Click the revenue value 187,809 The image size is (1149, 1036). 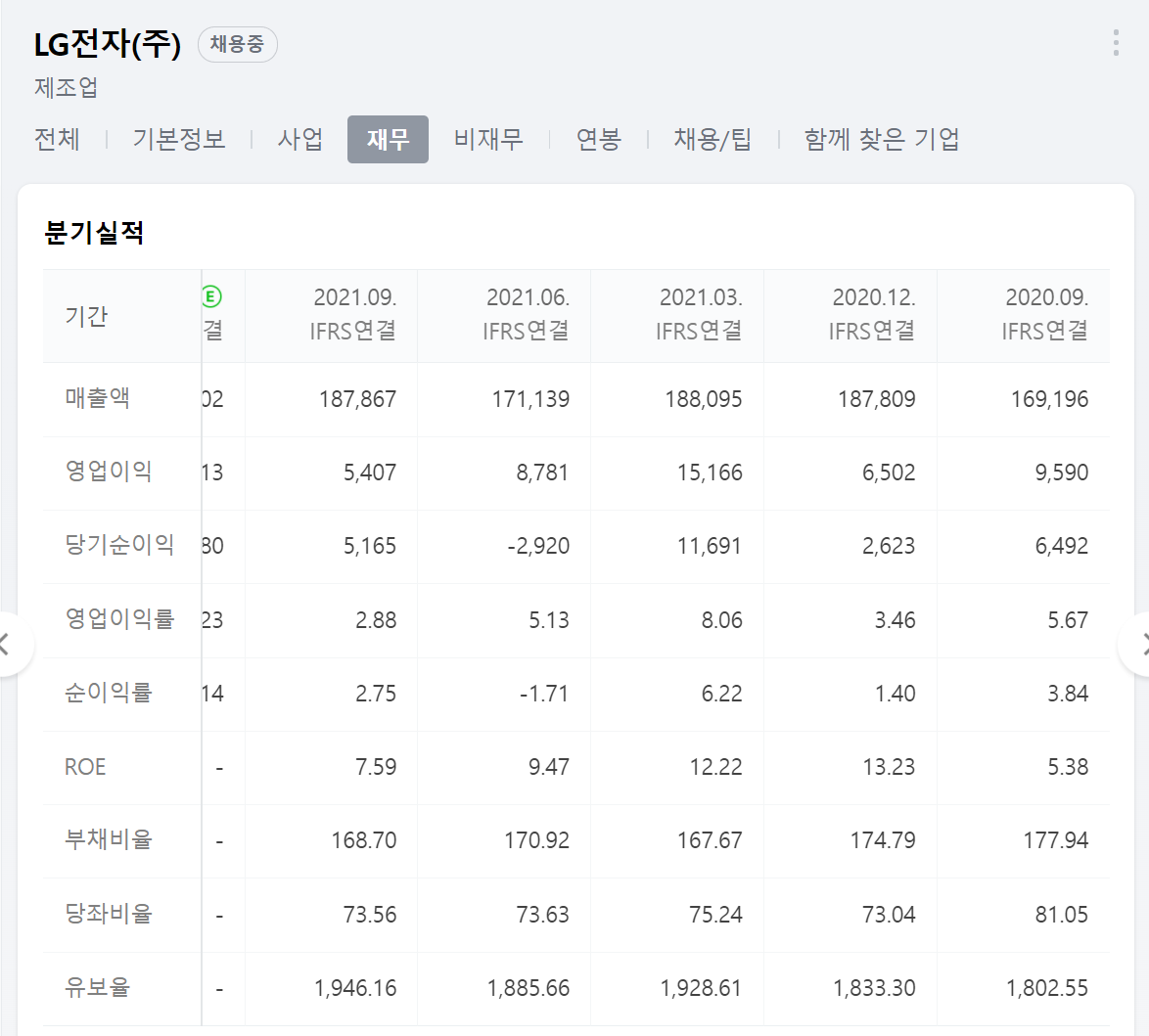click(x=876, y=399)
